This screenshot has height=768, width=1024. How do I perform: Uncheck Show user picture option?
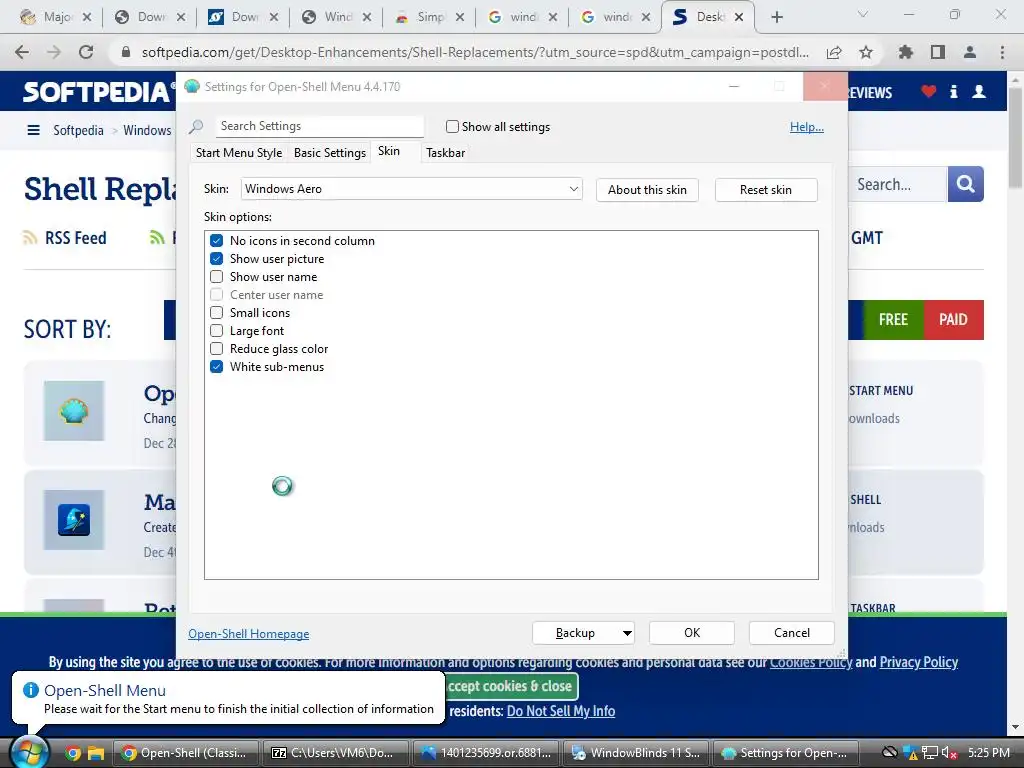(217, 259)
